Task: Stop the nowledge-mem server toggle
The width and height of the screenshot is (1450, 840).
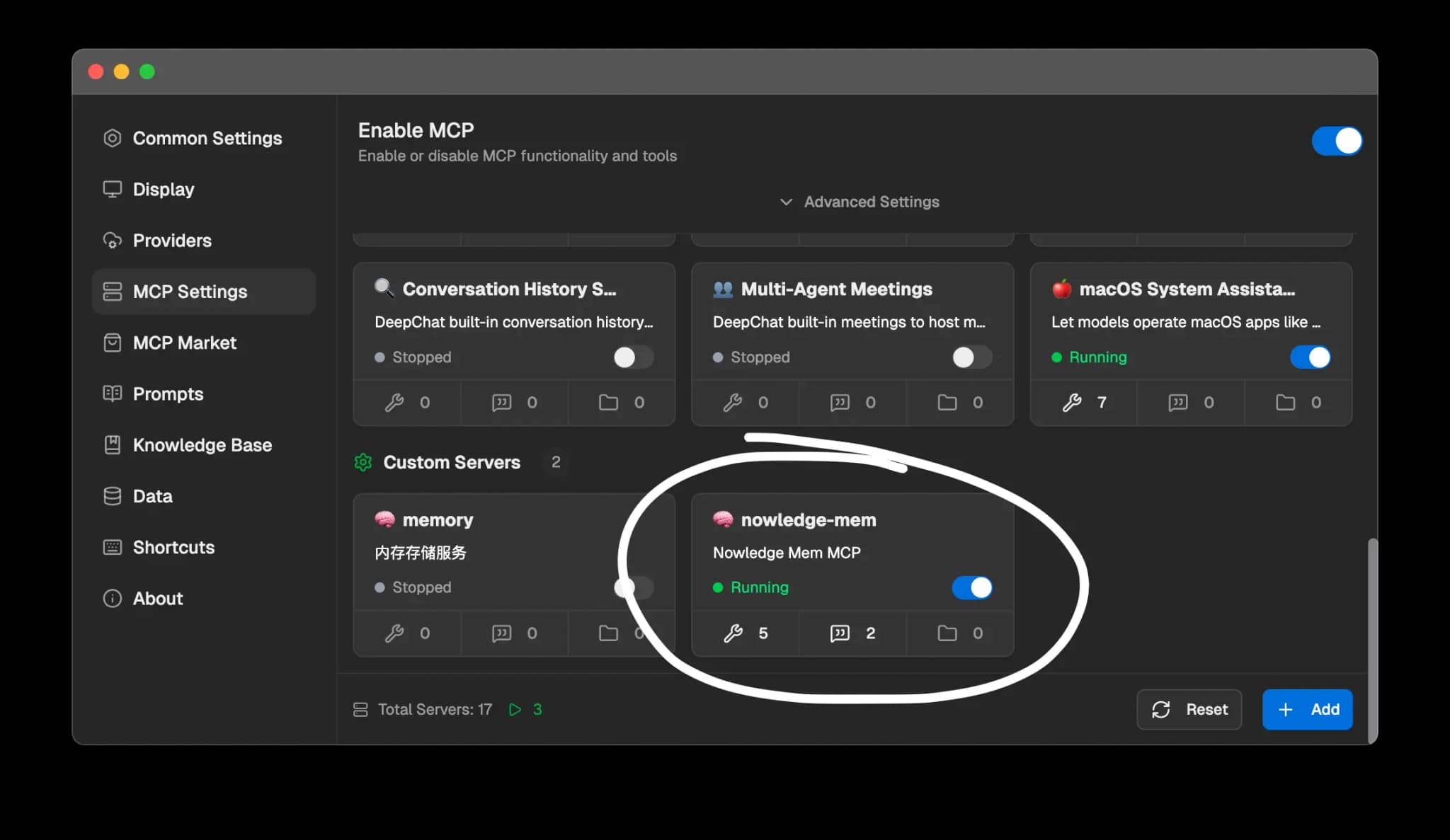Action: click(972, 587)
